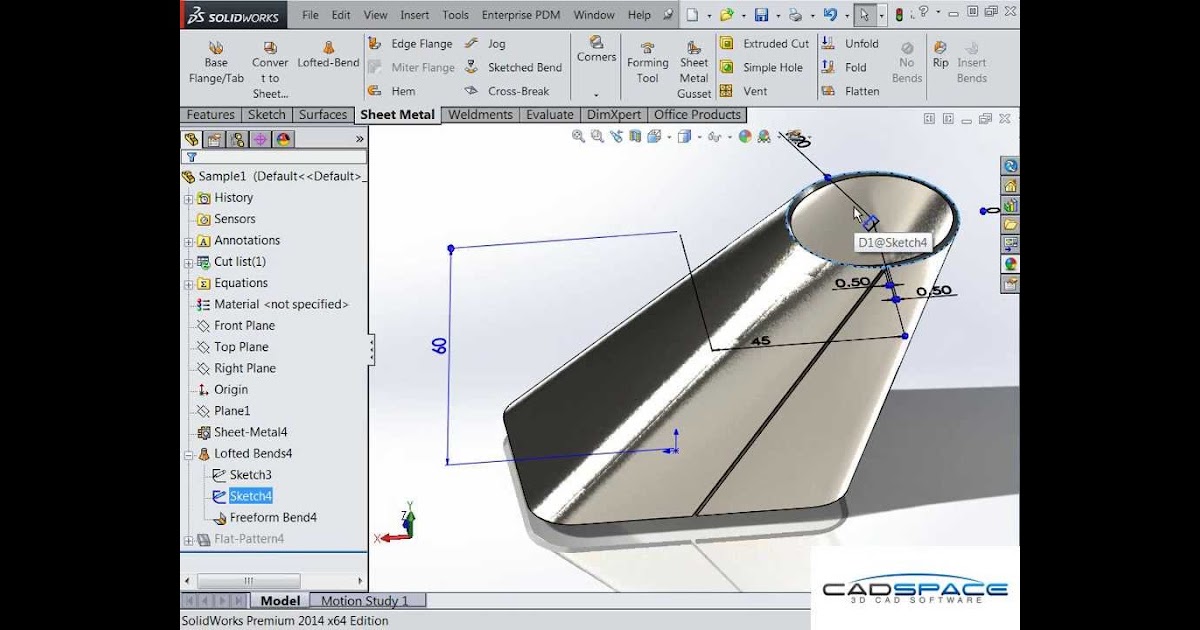The height and width of the screenshot is (630, 1200).
Task: Click the Simple Hole tool
Action: 761,67
